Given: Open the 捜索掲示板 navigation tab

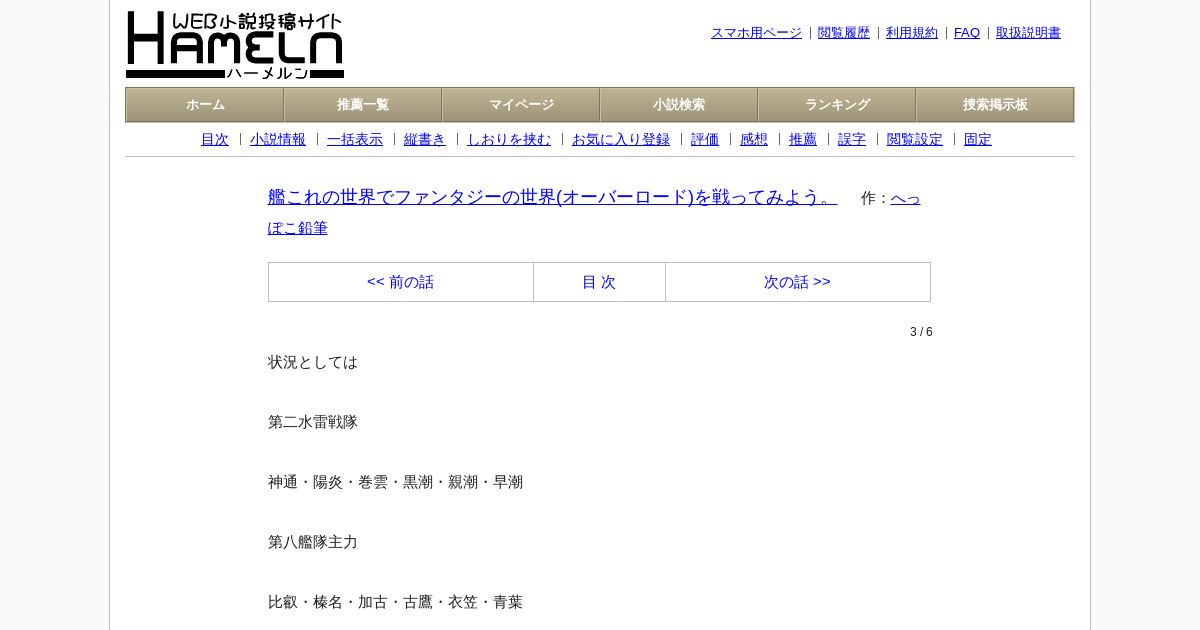Looking at the screenshot, I should [995, 105].
